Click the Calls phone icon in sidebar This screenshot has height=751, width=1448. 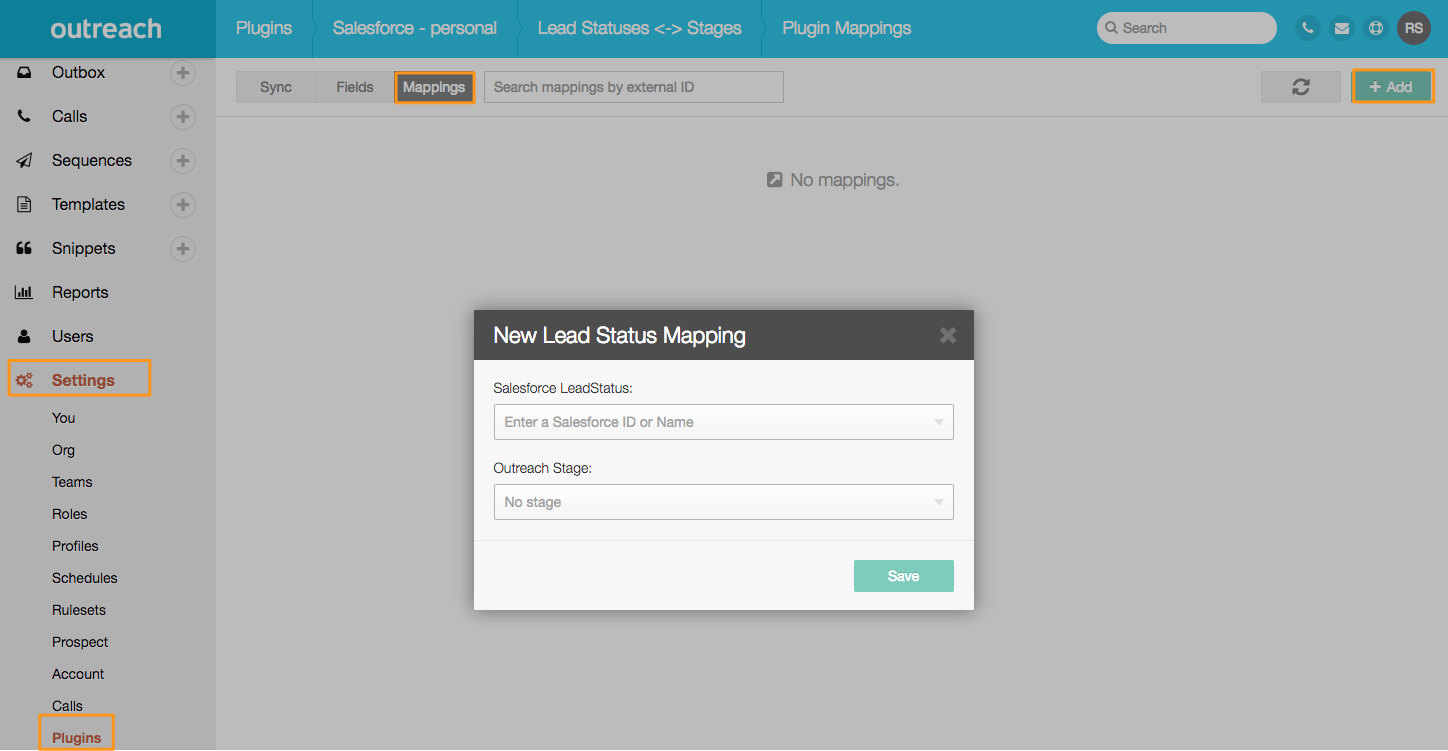coord(24,116)
